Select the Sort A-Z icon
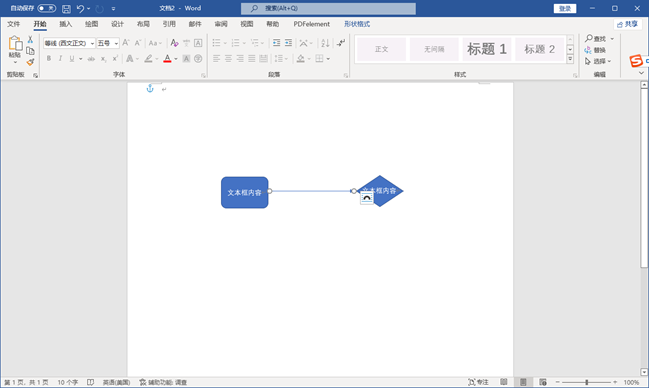This screenshot has width=649, height=388. (325, 43)
